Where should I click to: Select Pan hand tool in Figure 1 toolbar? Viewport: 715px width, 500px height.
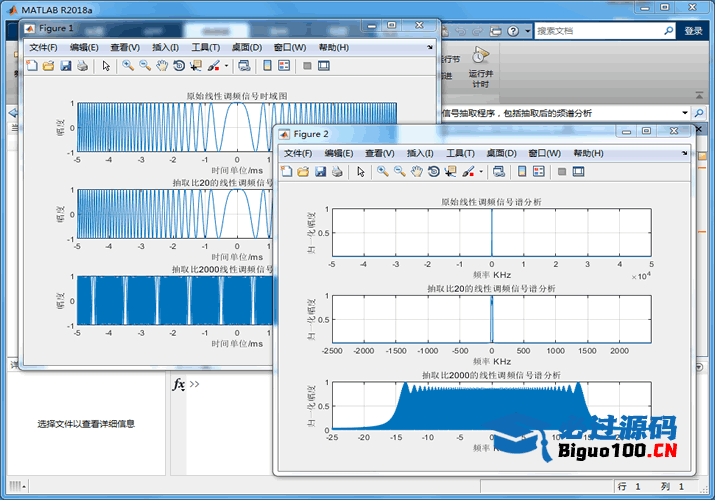coord(162,66)
